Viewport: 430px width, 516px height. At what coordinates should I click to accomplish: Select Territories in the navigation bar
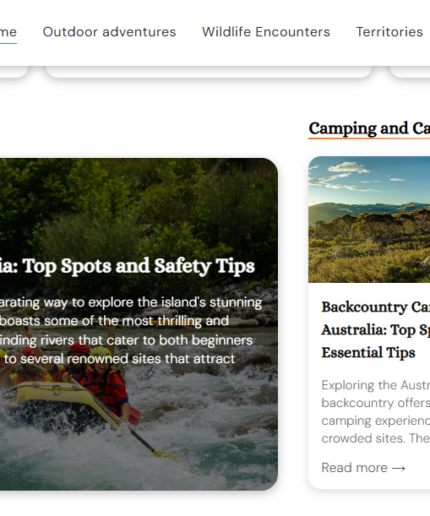tap(389, 32)
